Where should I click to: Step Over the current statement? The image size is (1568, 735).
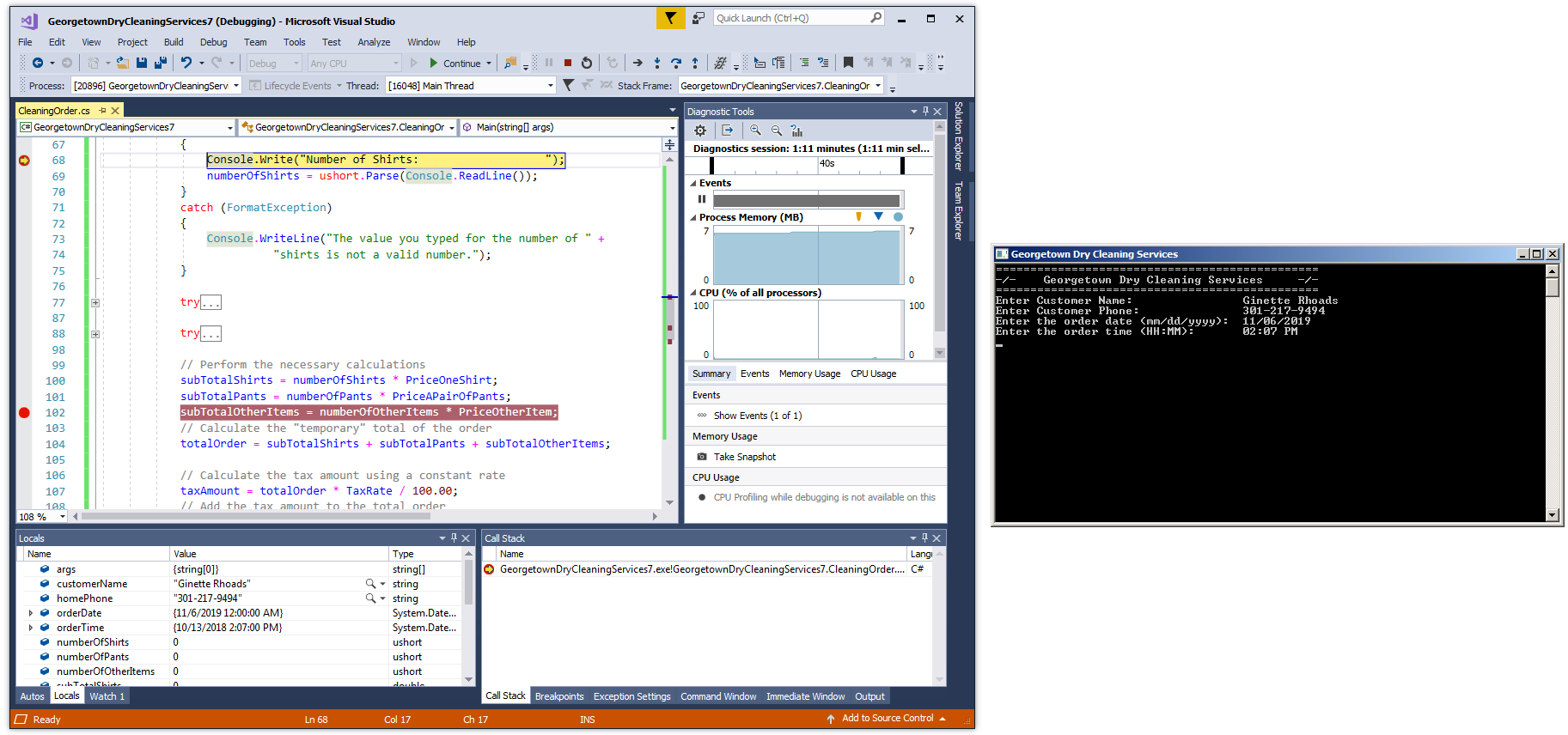pos(676,63)
